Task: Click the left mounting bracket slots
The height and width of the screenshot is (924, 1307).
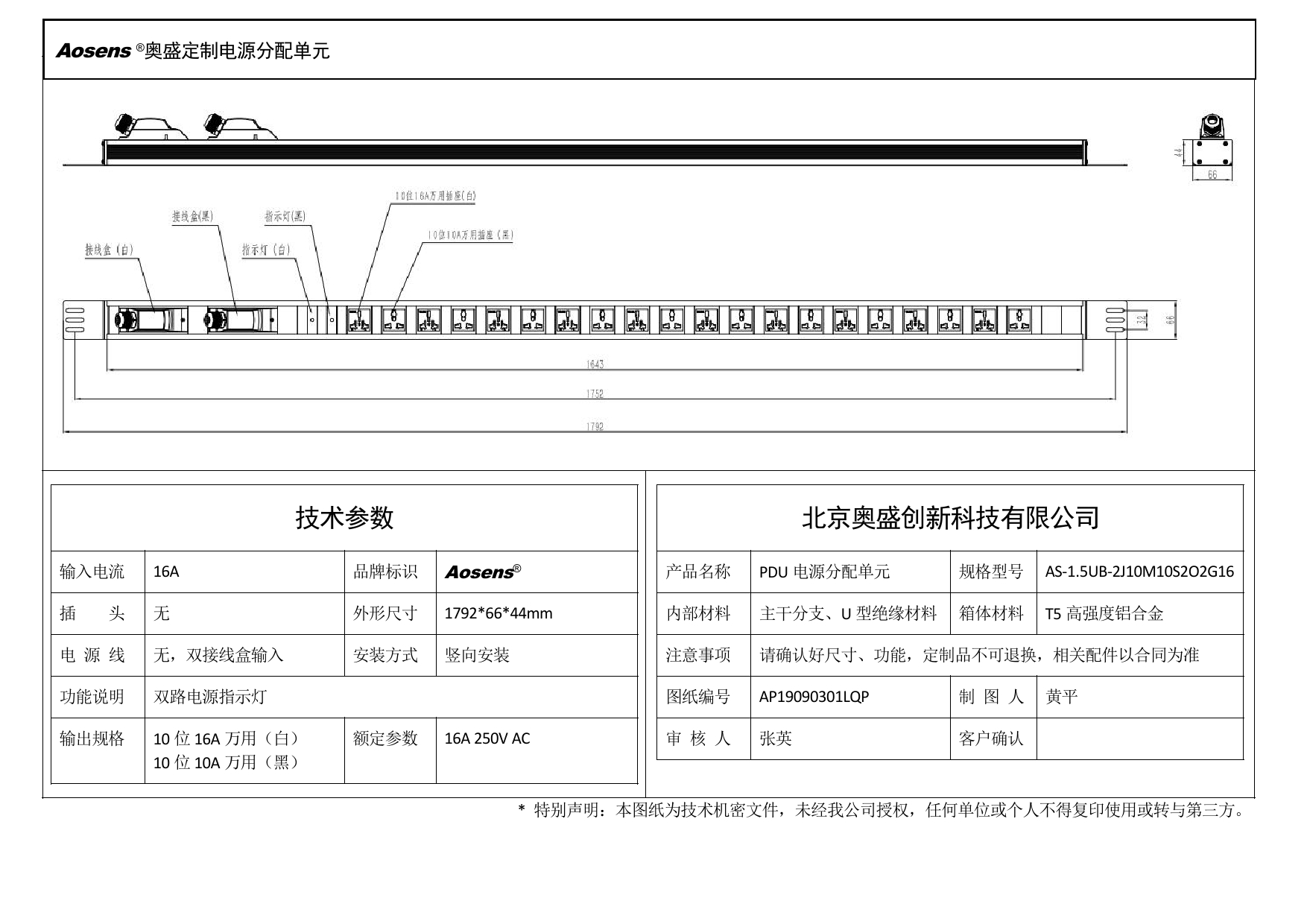Action: click(75, 320)
